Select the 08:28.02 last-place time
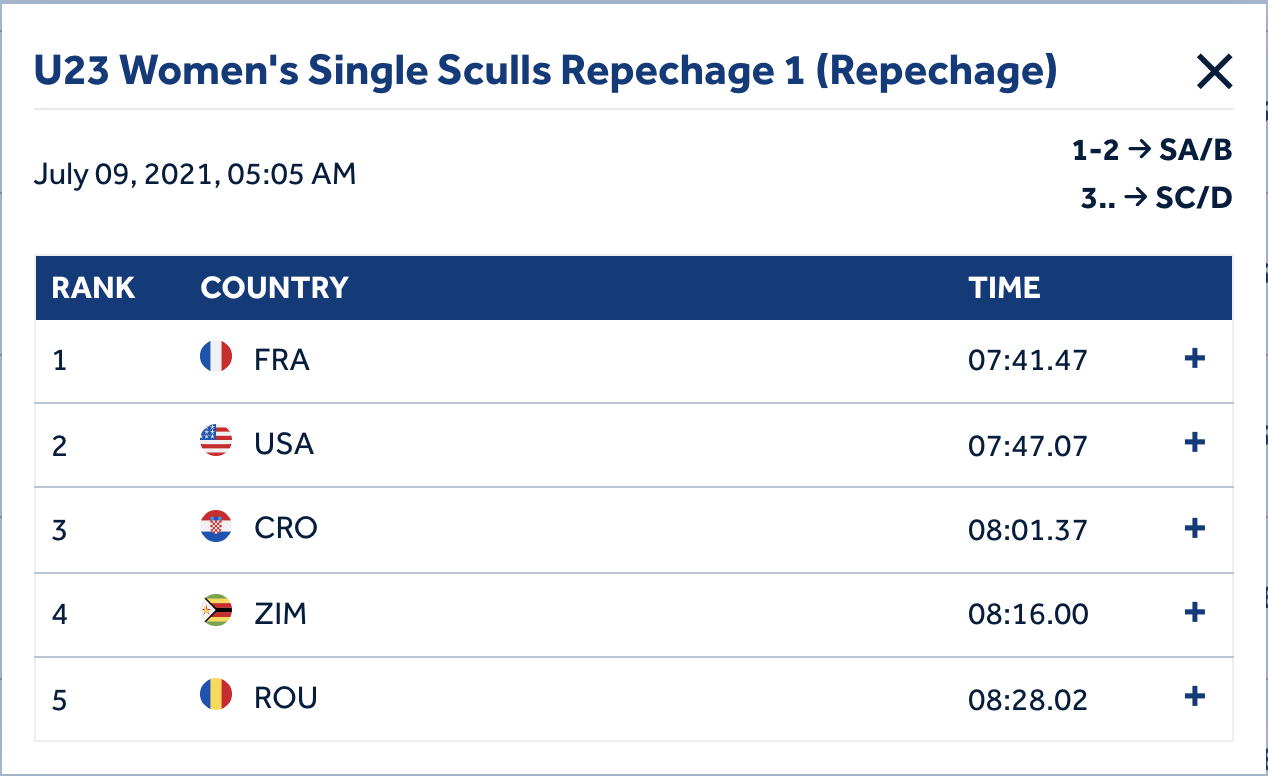 click(x=1027, y=698)
